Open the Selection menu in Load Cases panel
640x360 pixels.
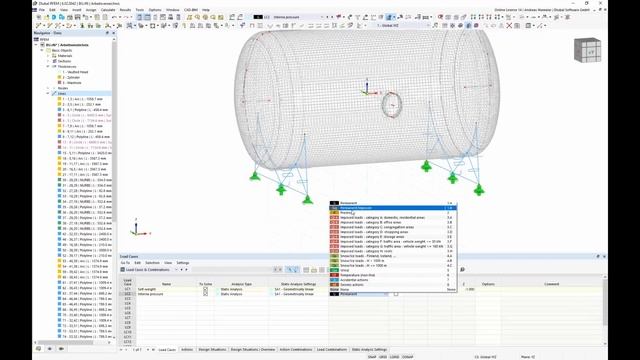tap(152, 263)
